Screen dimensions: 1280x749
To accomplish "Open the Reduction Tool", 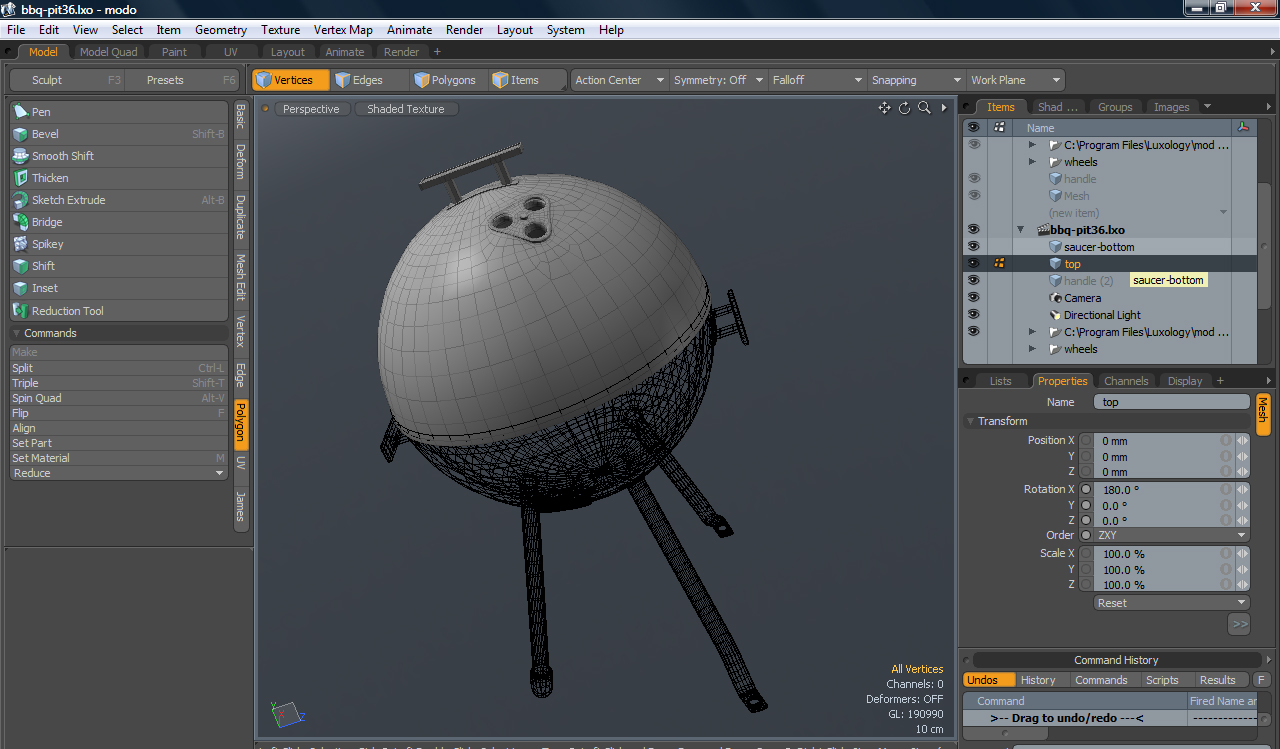I will (x=119, y=311).
